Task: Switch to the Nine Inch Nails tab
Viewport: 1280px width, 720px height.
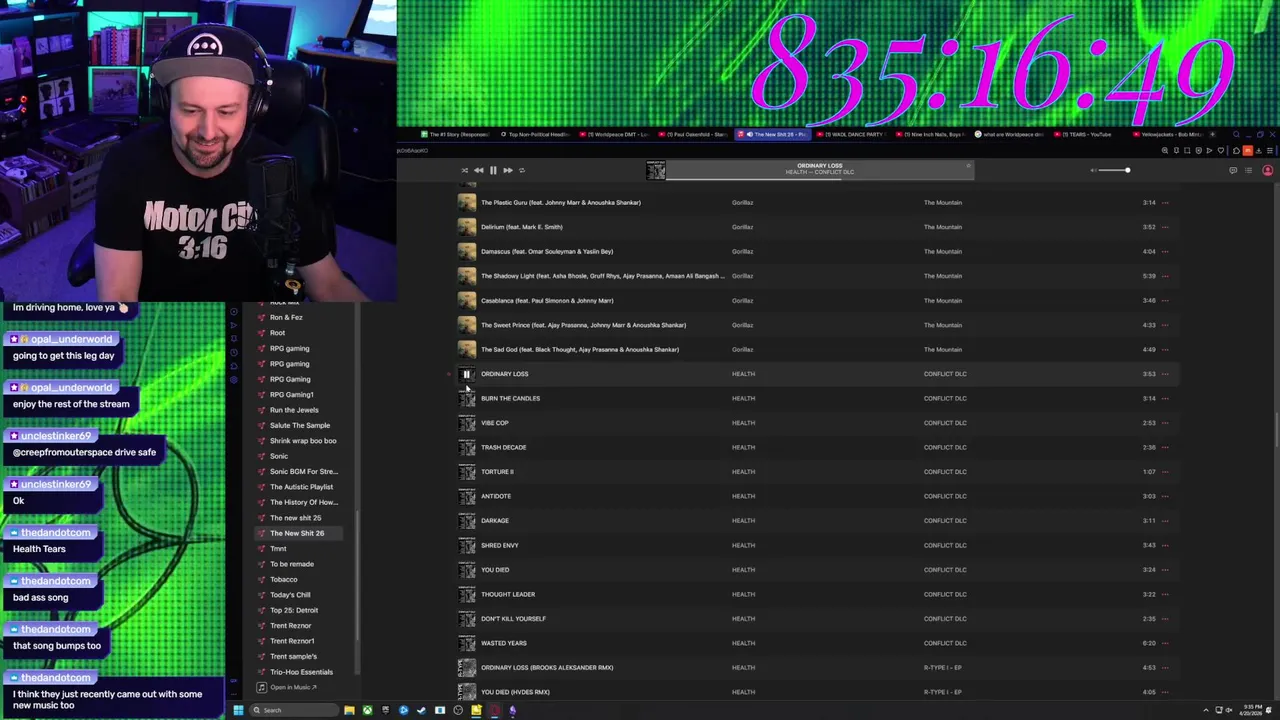Action: click(x=932, y=134)
